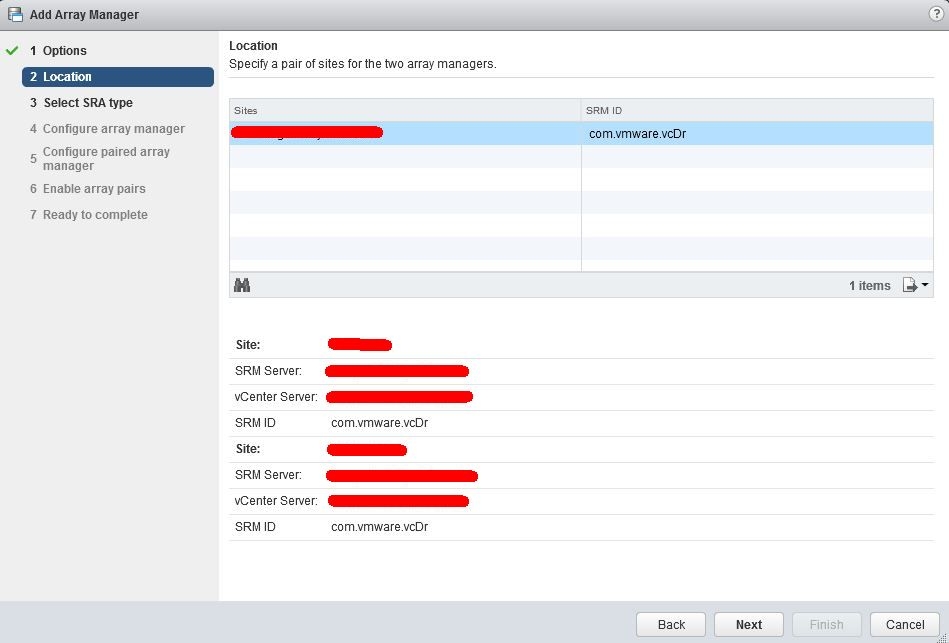Click the binoculars find icon
Image resolution: width=949 pixels, height=643 pixels.
click(242, 285)
